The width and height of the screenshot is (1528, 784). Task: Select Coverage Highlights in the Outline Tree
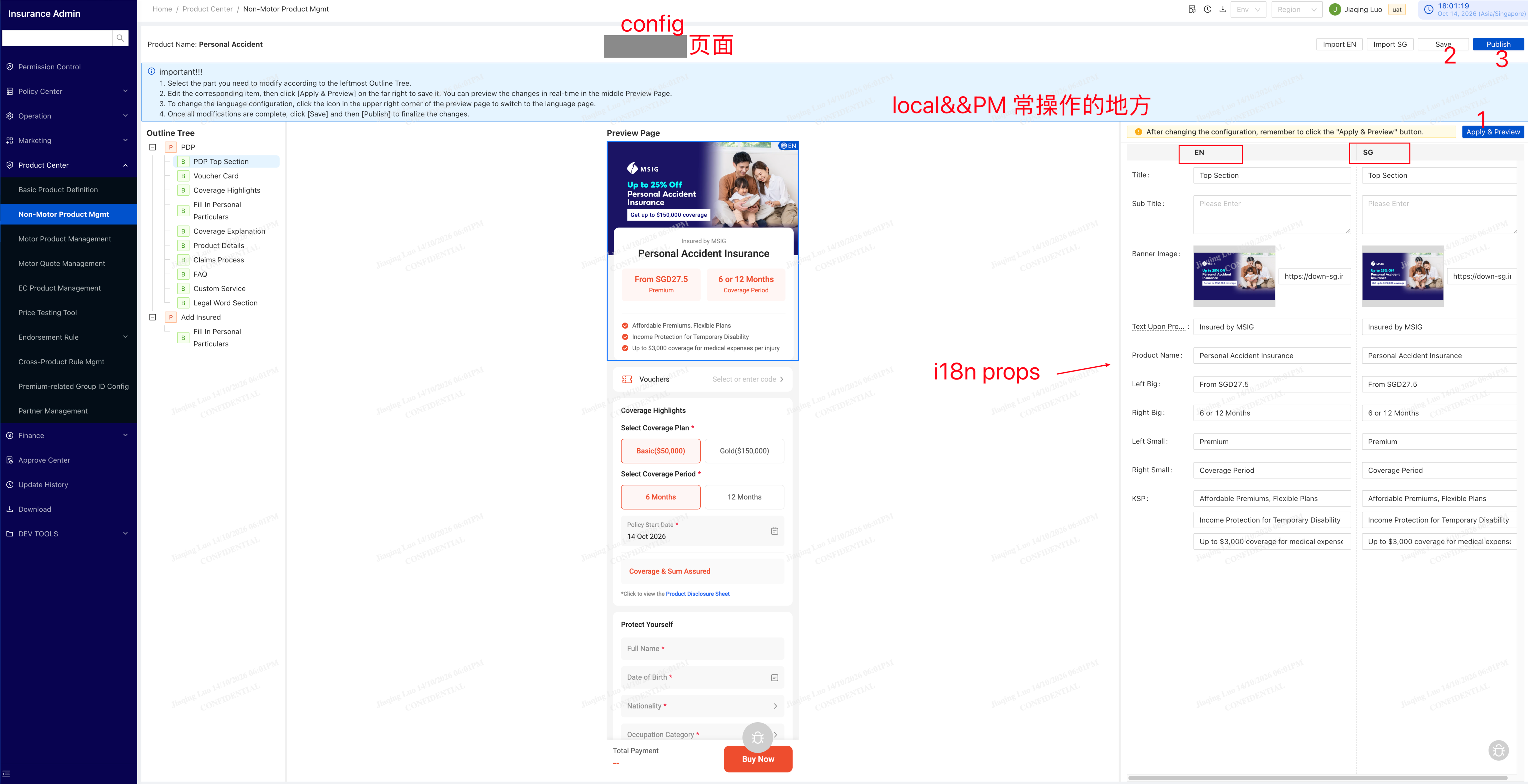point(227,190)
